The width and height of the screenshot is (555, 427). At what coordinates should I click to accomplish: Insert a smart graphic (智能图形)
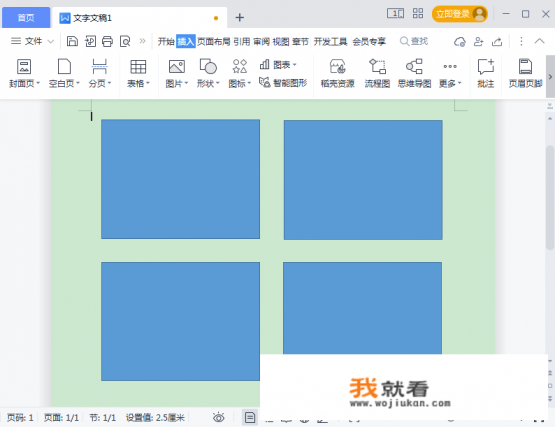click(283, 83)
